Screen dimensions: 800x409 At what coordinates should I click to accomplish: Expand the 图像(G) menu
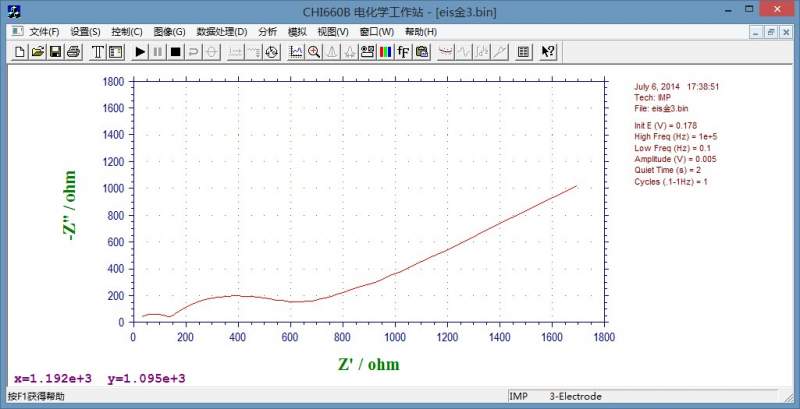pyautogui.click(x=170, y=32)
